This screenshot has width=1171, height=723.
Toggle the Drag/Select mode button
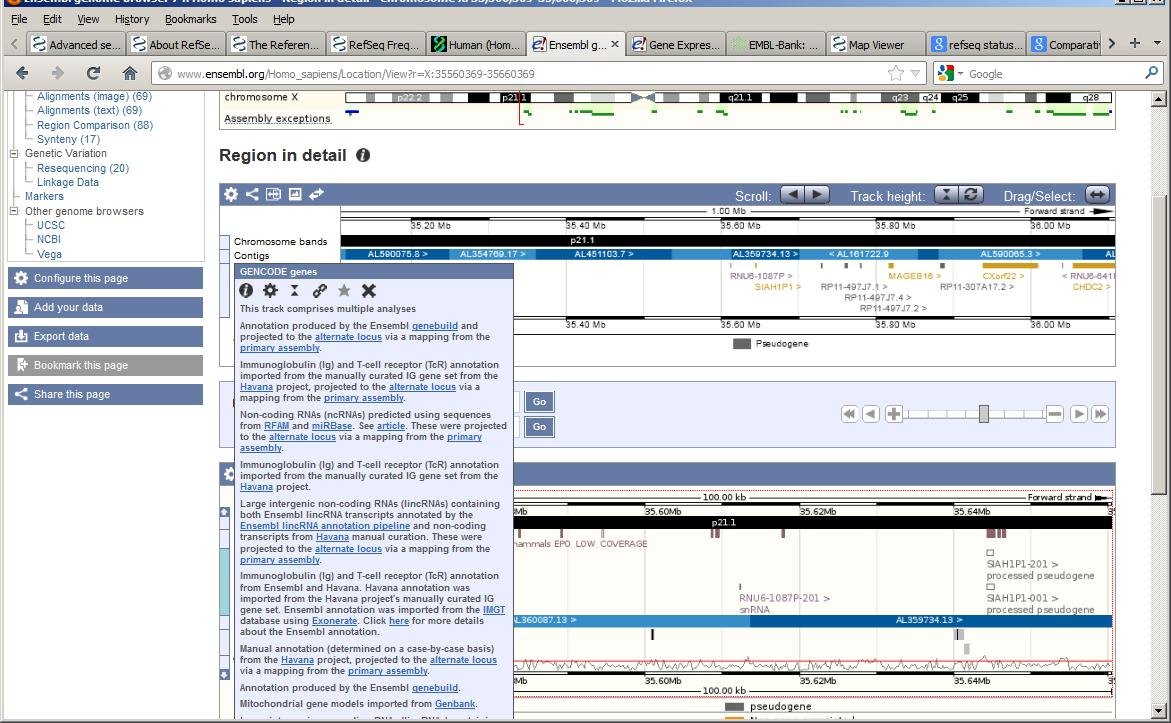click(1097, 195)
